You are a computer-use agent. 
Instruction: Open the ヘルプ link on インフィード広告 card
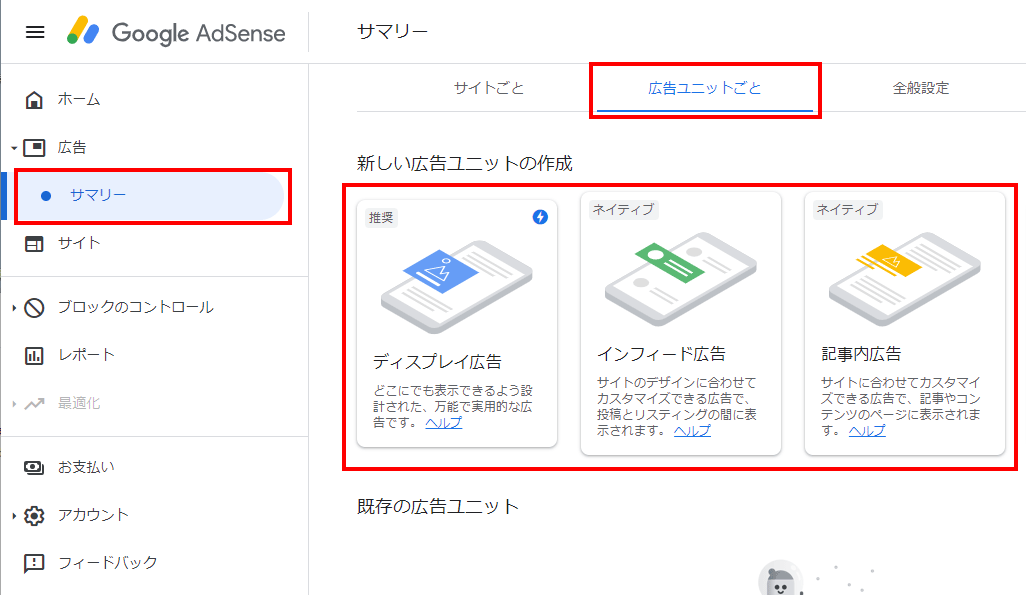pos(692,431)
